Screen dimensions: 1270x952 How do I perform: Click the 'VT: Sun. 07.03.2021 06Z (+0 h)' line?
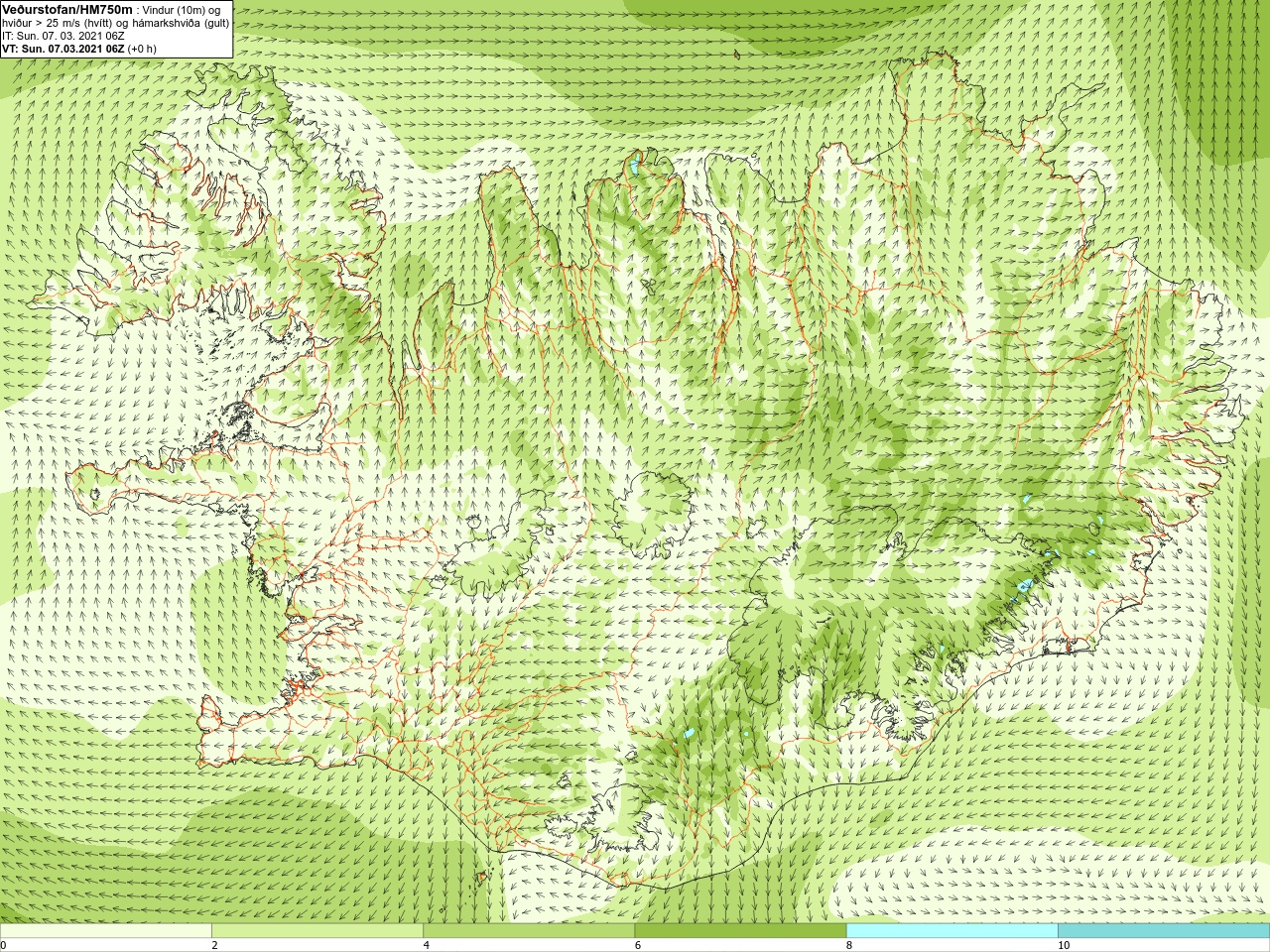point(79,49)
